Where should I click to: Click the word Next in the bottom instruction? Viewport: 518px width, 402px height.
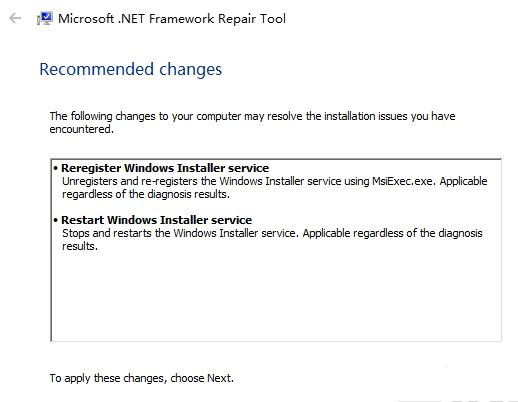(219, 378)
